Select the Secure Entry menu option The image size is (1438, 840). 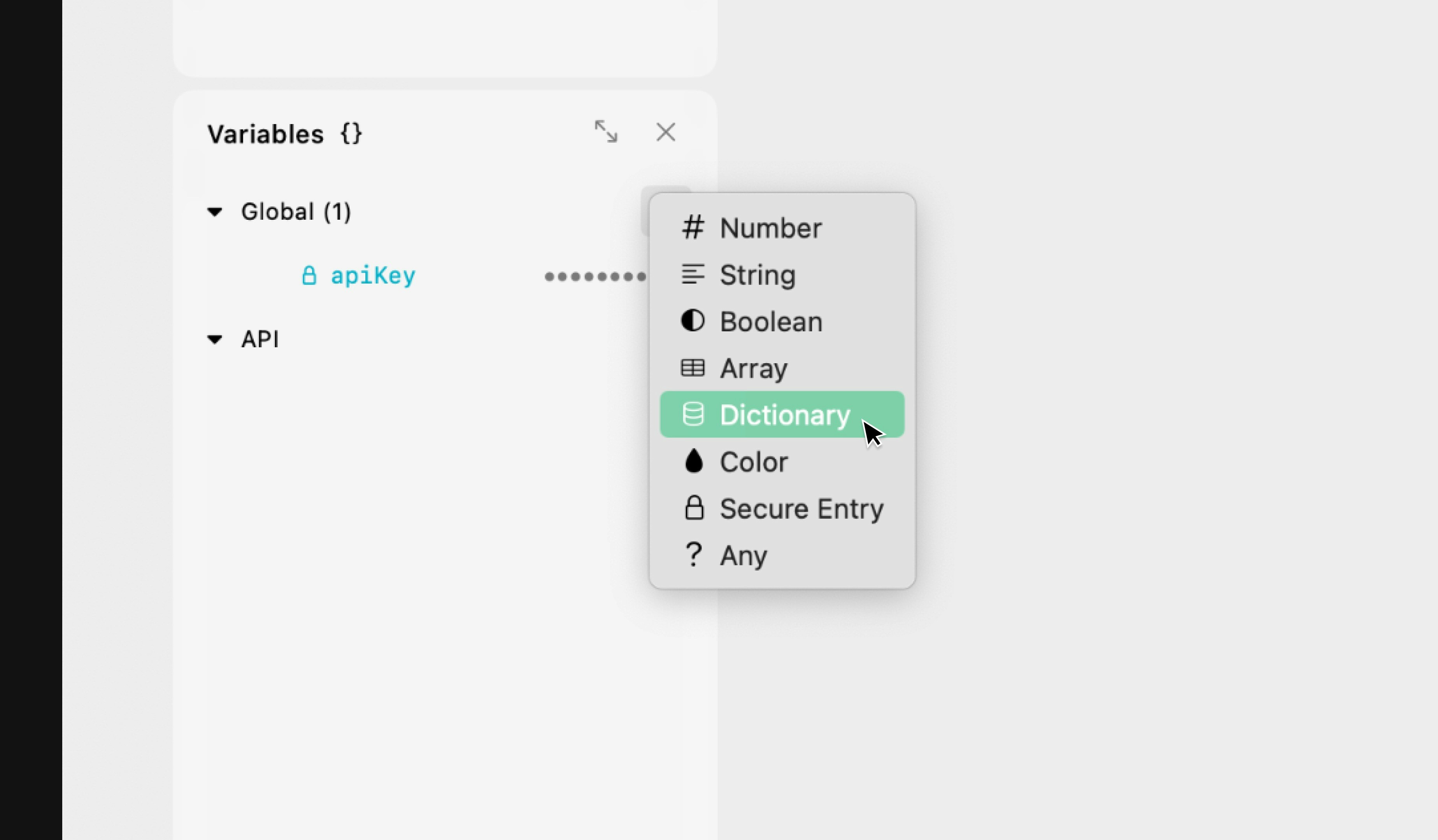coord(801,509)
